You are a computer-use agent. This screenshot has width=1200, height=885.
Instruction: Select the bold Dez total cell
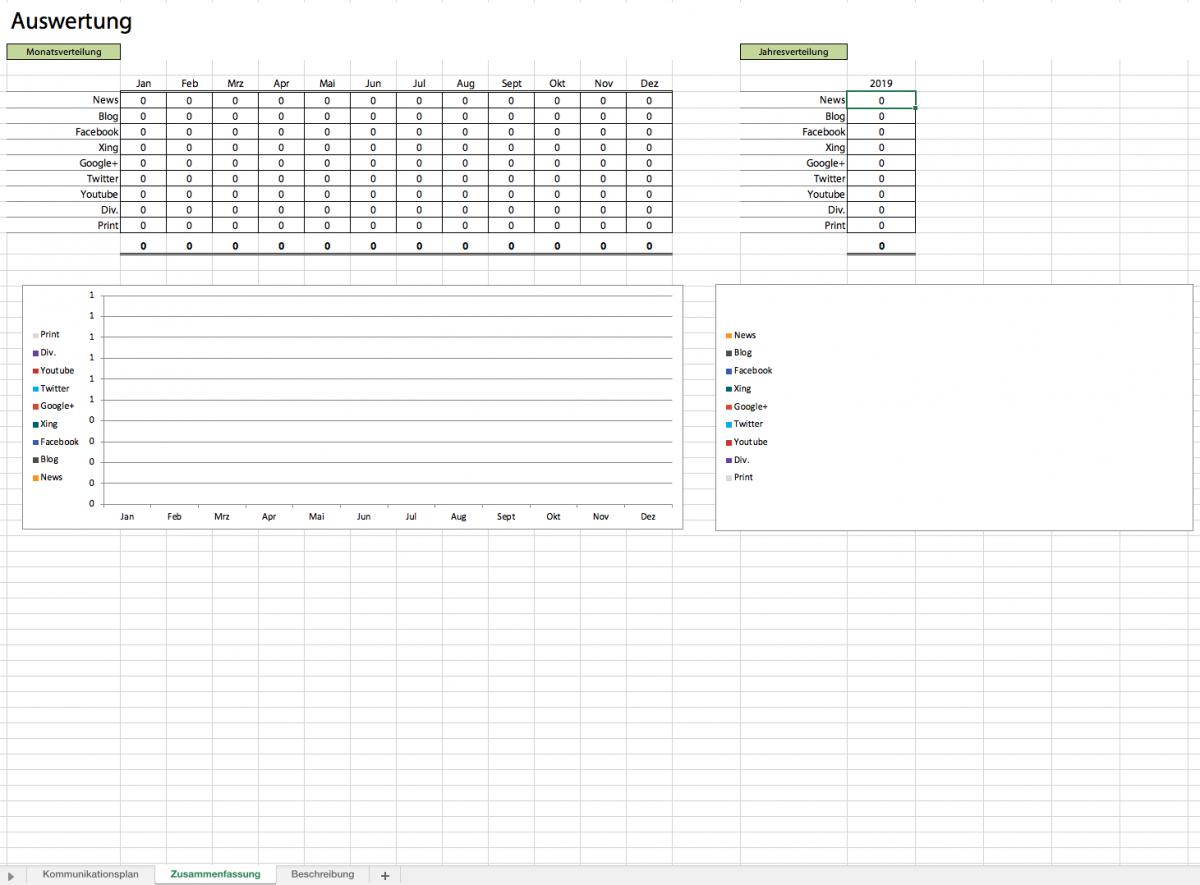click(x=649, y=246)
